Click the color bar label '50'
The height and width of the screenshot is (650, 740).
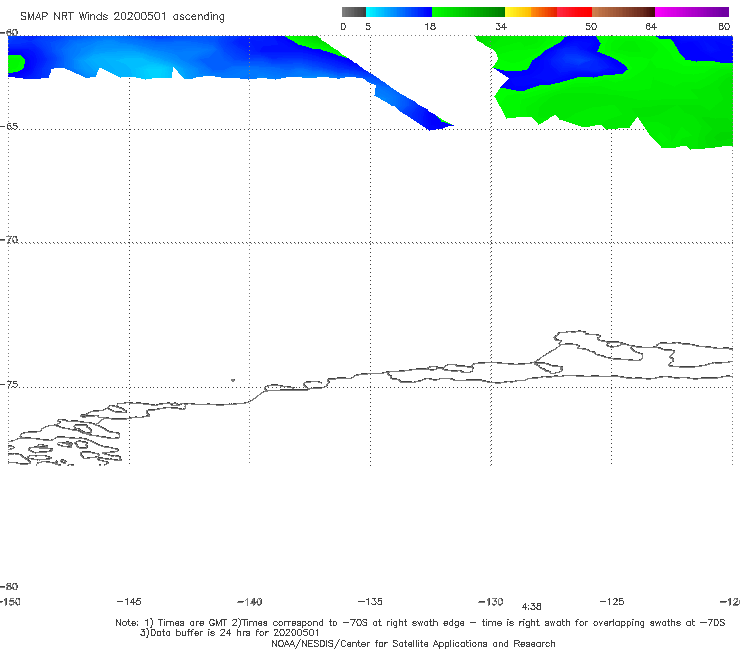[x=591, y=26]
